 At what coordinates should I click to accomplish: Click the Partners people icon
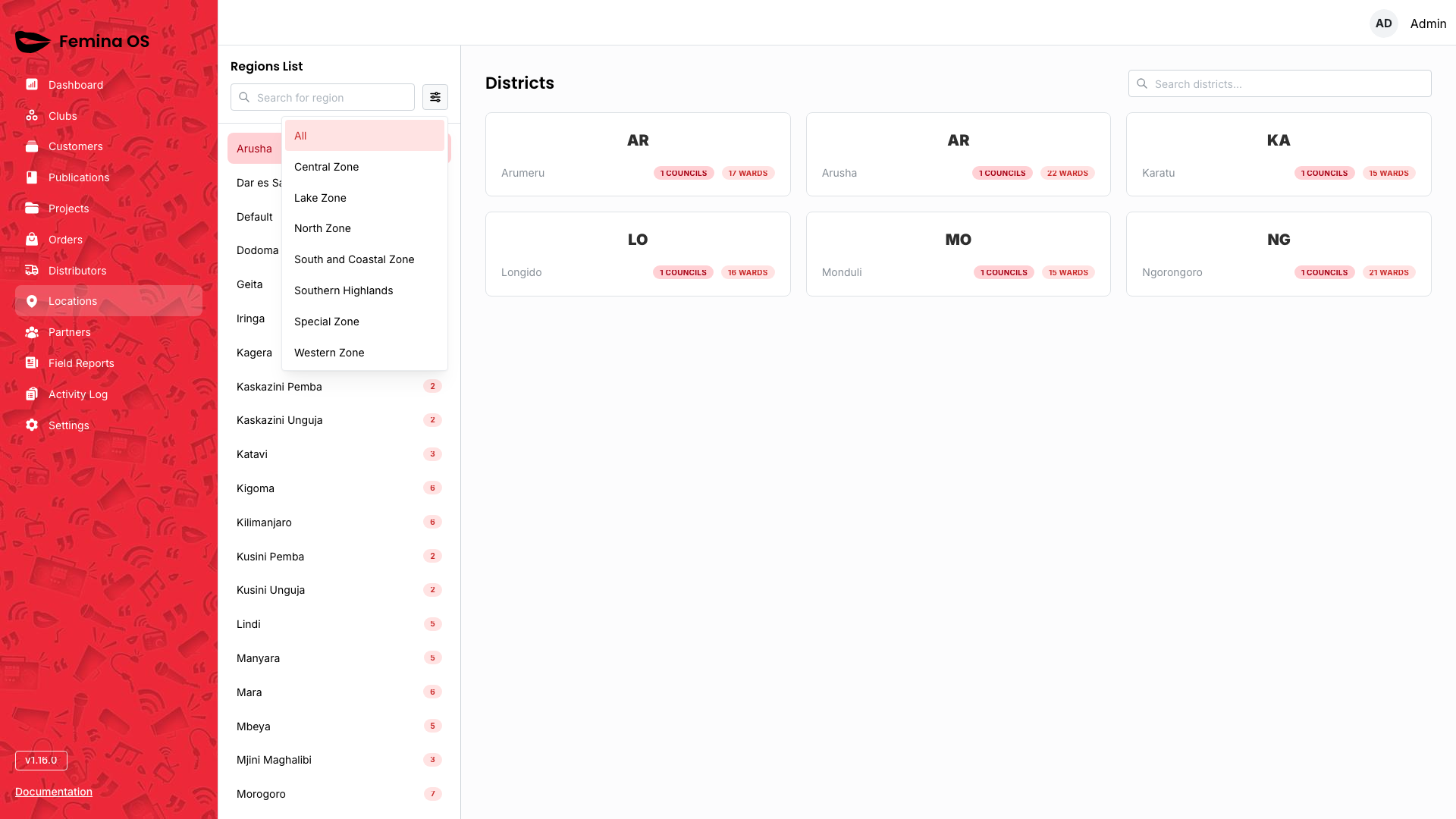[x=32, y=332]
